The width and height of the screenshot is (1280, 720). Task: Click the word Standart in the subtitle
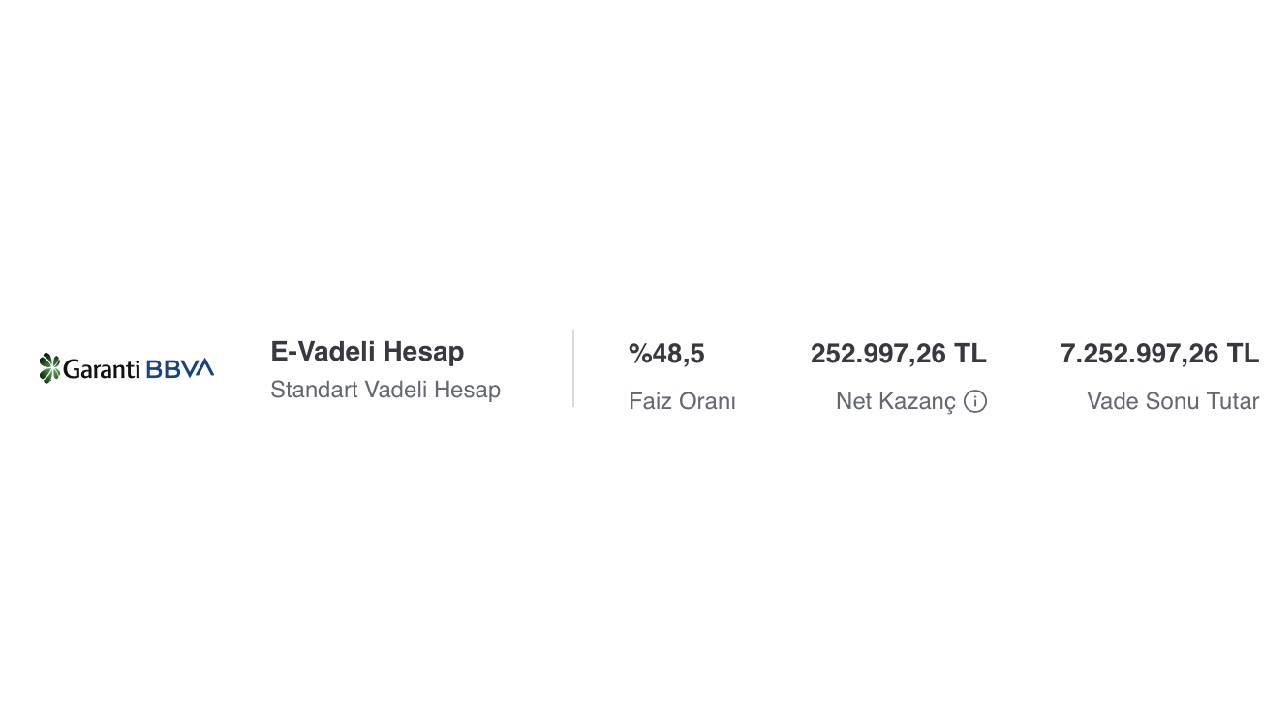pos(314,390)
